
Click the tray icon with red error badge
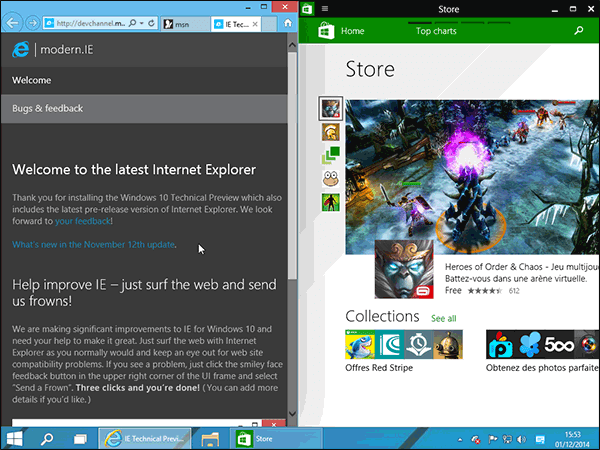point(476,439)
